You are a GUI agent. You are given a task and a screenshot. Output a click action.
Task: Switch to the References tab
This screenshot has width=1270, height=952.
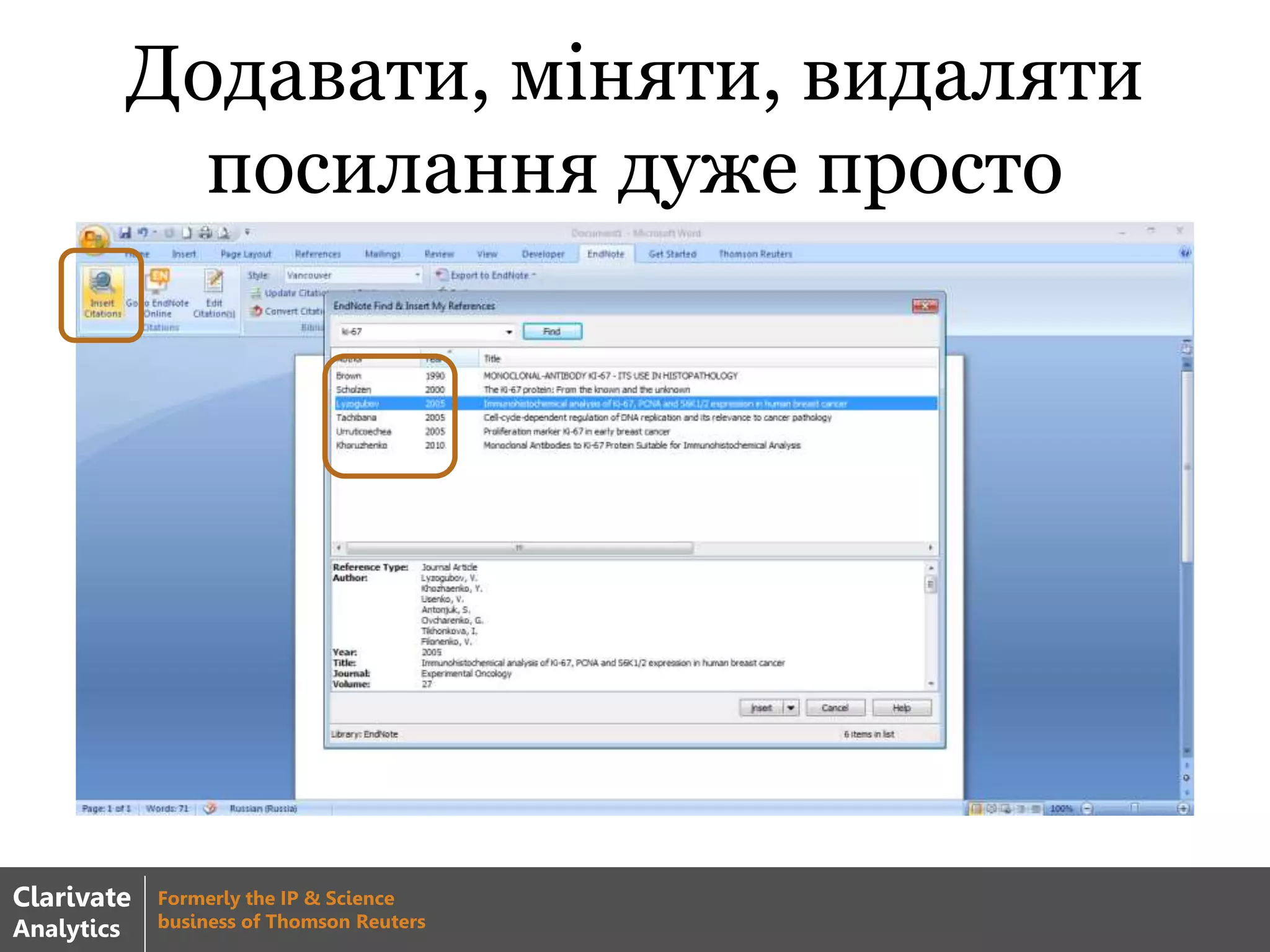click(x=317, y=254)
